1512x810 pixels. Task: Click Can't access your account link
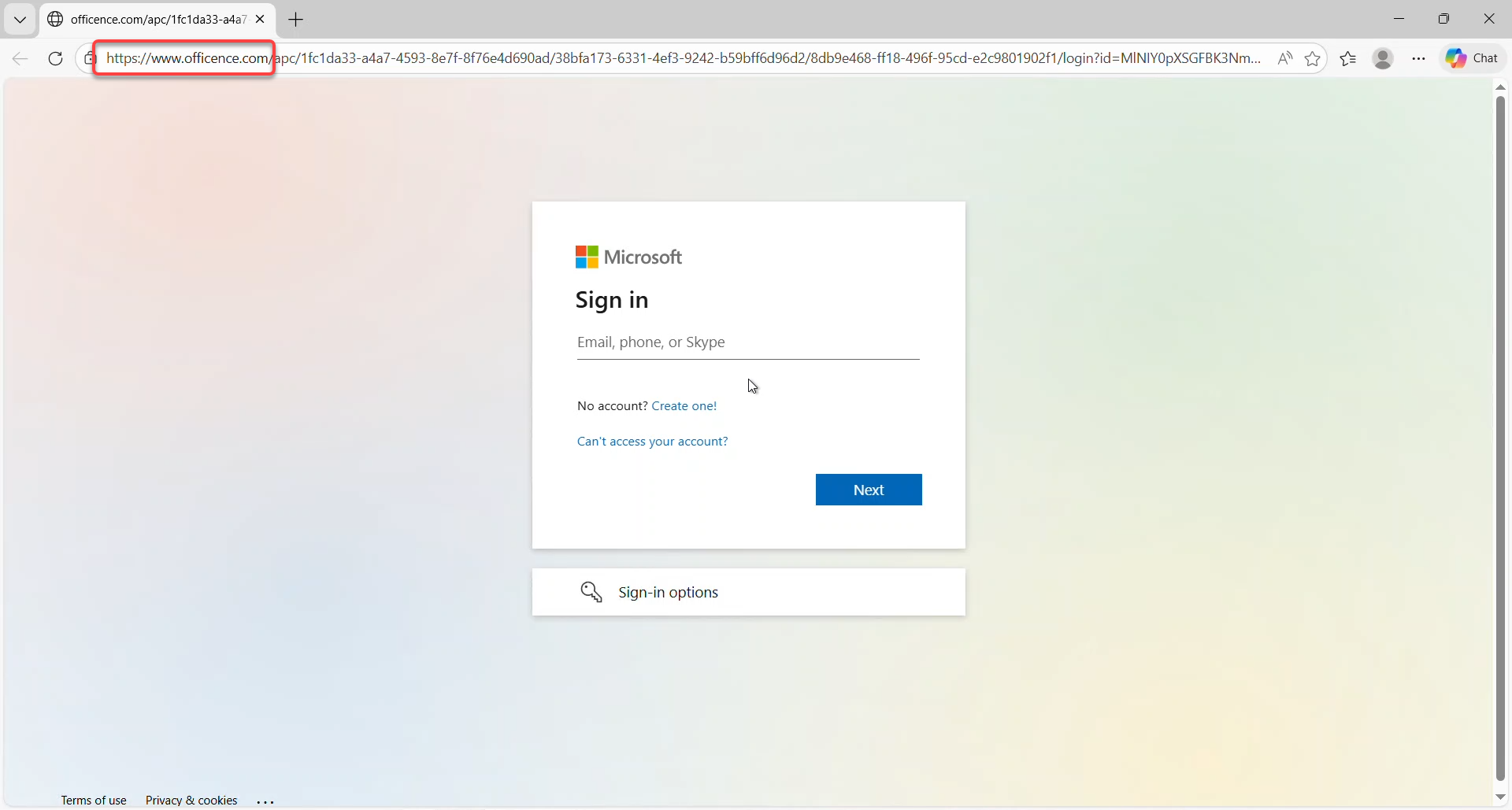pos(653,442)
